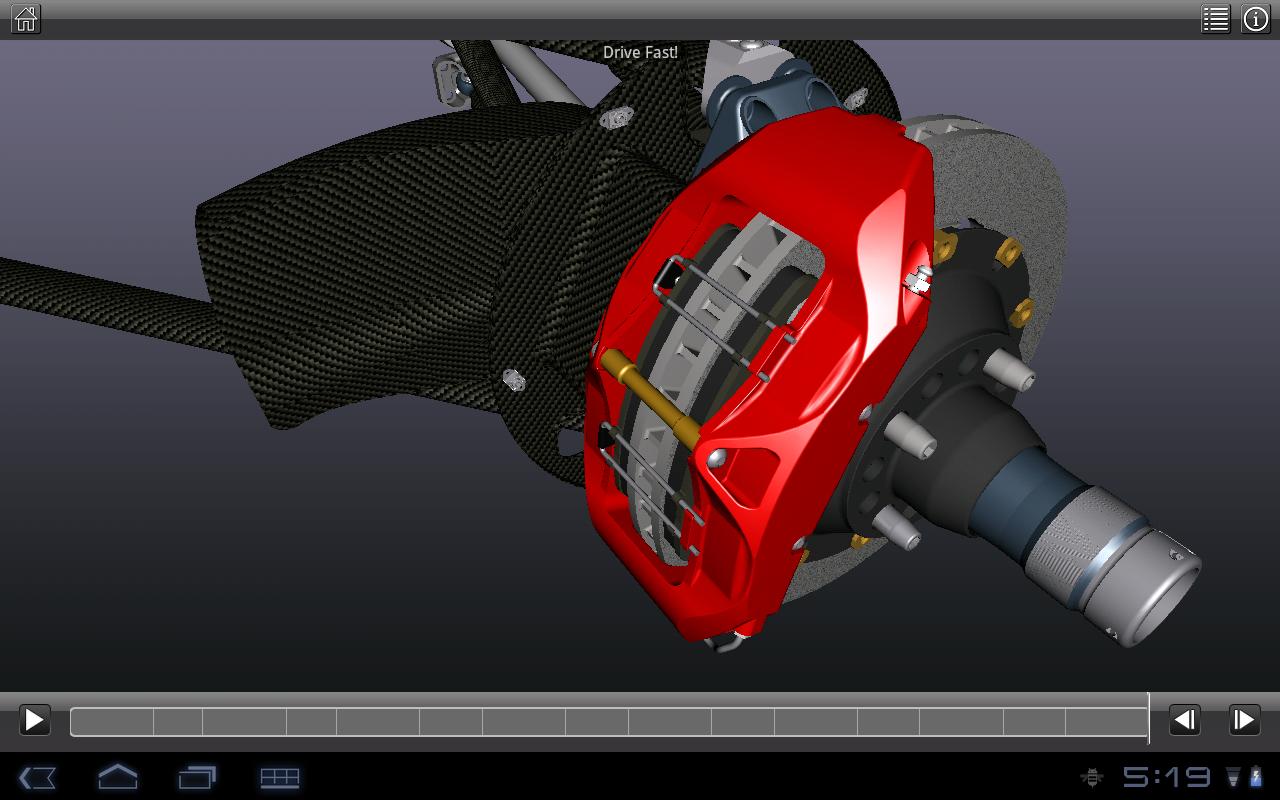Tap the debug bug icon in status area
This screenshot has height=800, width=1280.
(x=1092, y=777)
